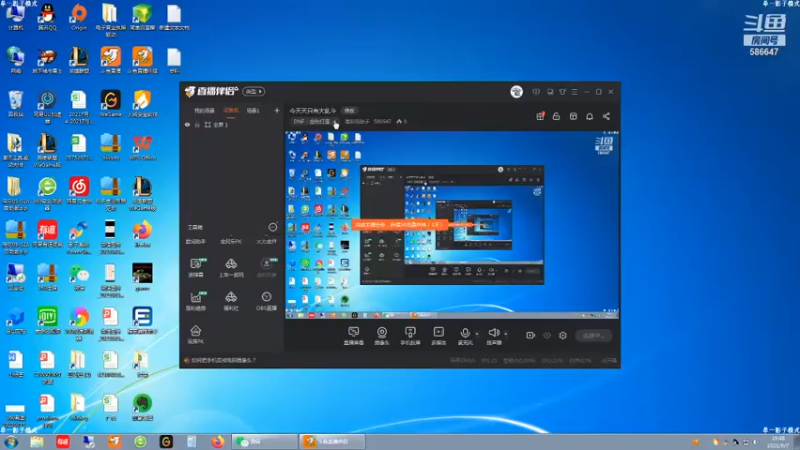
Task: Click the greyed start-stream button
Action: (x=593, y=335)
